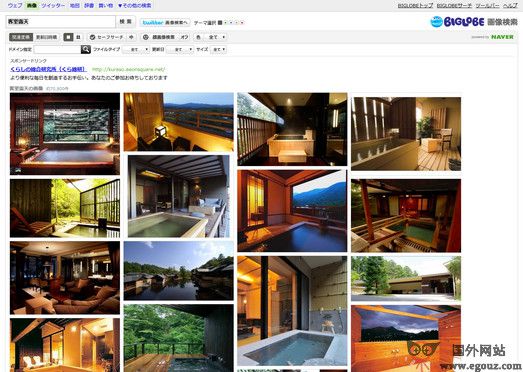Open thumbnail of terrace tub with sofa

point(179,197)
